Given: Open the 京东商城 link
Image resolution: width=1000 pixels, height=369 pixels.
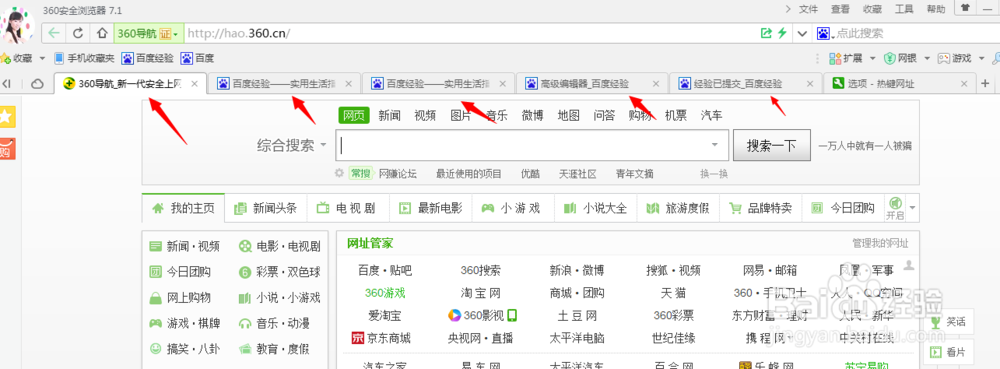Looking at the screenshot, I should [x=381, y=338].
